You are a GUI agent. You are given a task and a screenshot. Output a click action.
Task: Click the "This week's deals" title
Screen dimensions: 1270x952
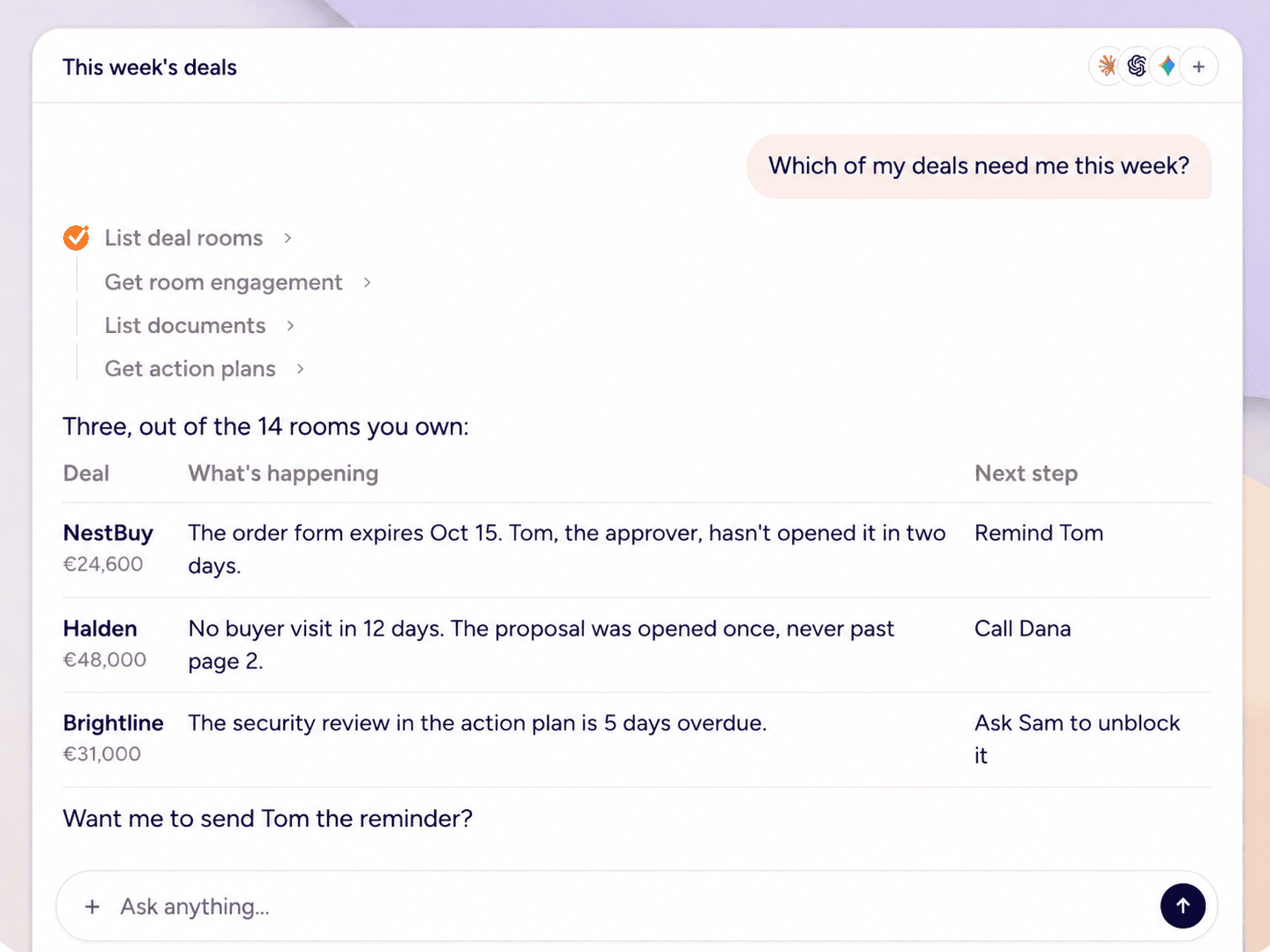coord(150,67)
